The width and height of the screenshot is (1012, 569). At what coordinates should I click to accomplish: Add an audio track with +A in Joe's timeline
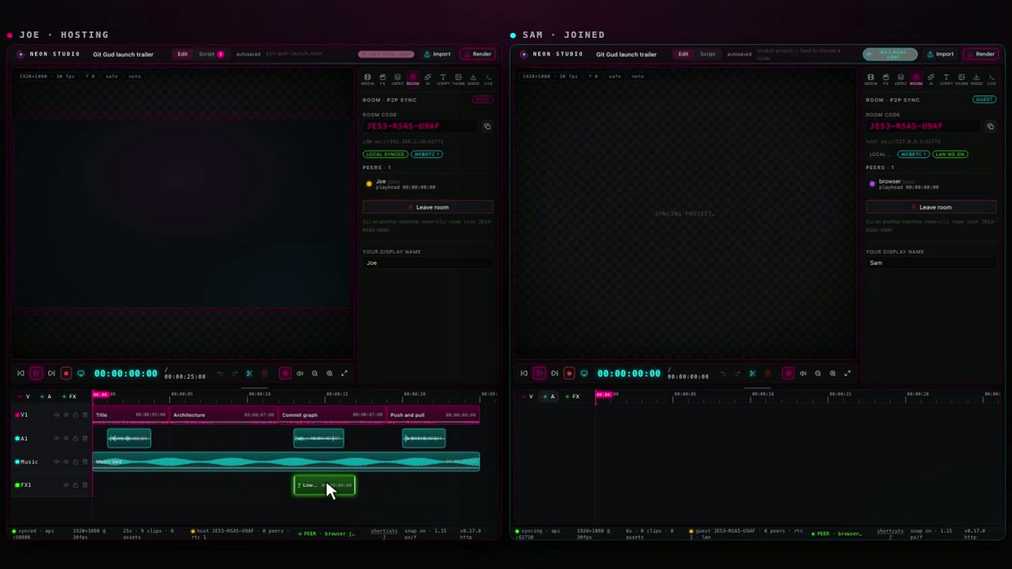(x=46, y=396)
